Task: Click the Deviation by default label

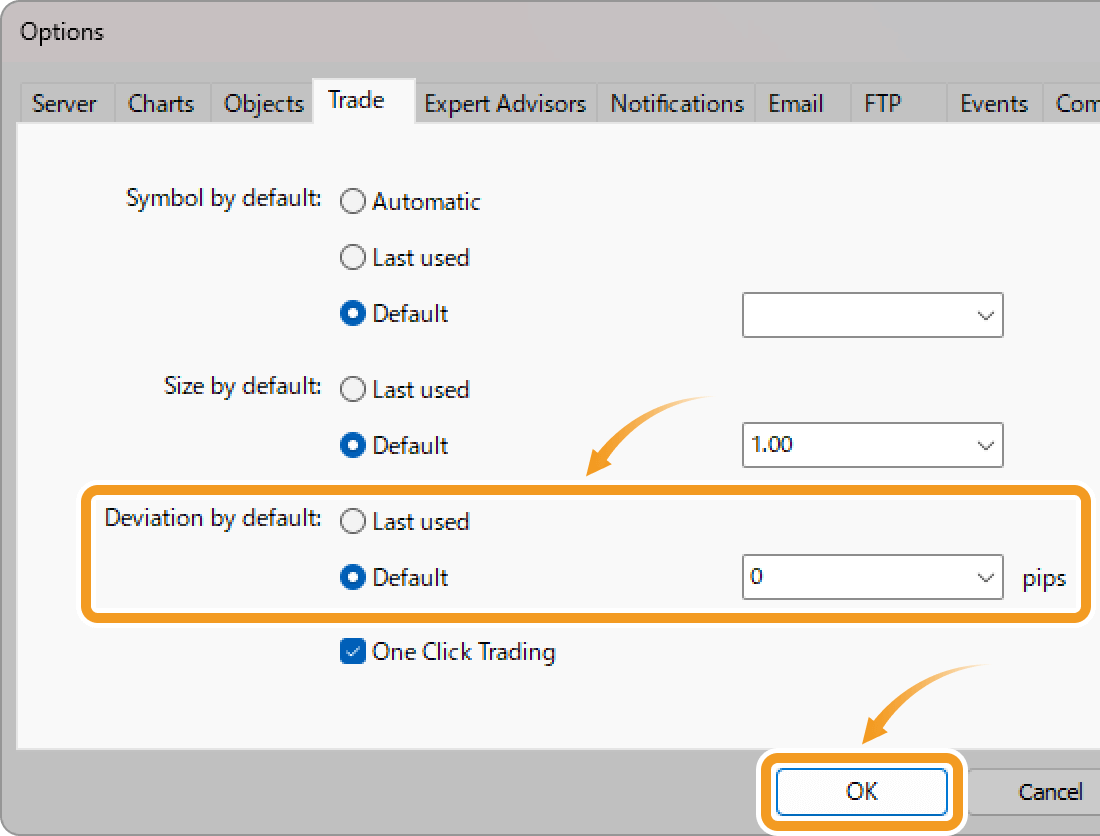Action: coord(213,518)
